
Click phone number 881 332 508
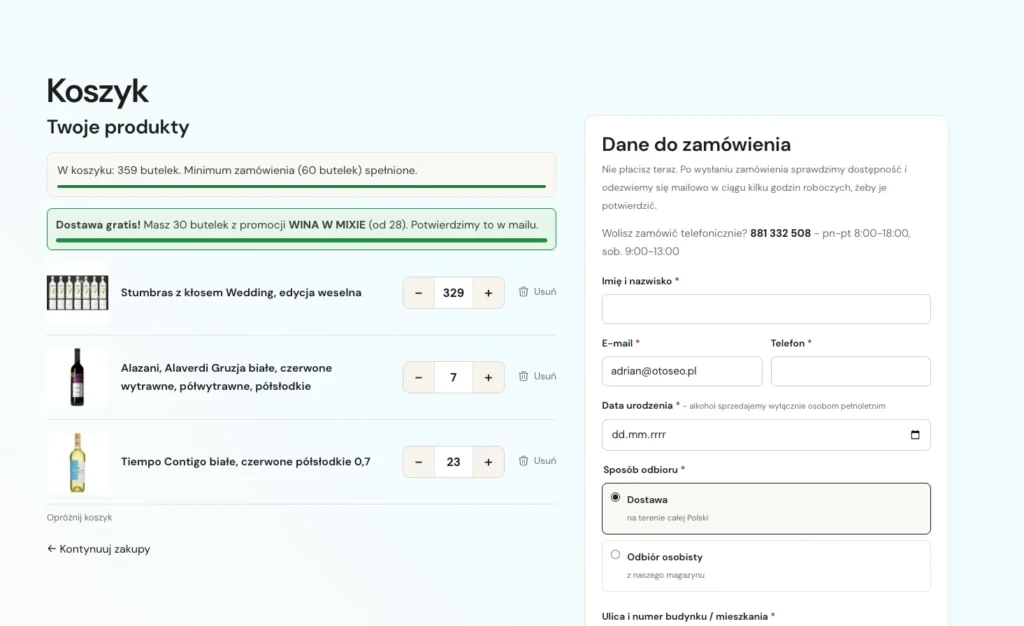click(x=780, y=233)
